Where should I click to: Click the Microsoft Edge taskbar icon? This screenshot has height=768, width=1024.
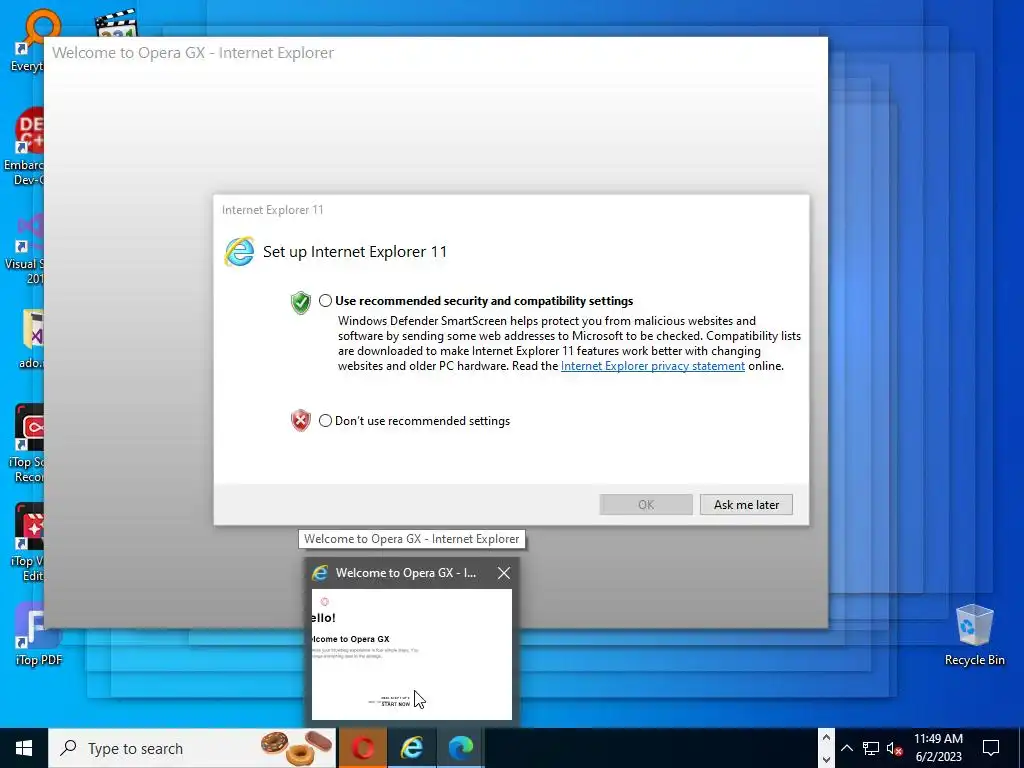click(460, 748)
